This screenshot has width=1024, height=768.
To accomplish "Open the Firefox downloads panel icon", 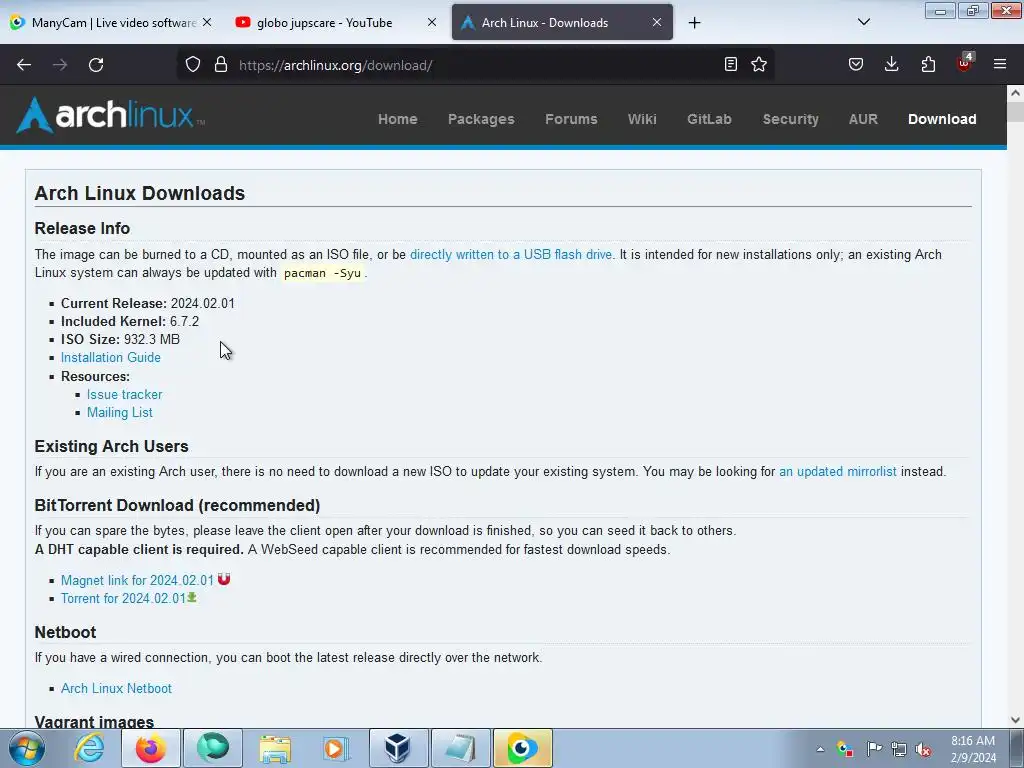I will tap(891, 64).
